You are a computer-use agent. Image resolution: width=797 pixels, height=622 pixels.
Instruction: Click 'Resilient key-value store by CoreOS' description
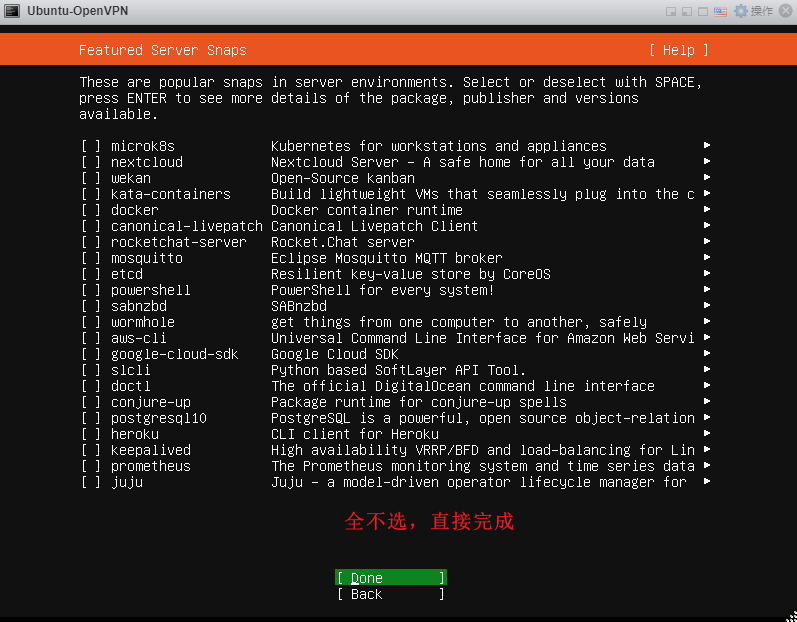pos(411,274)
